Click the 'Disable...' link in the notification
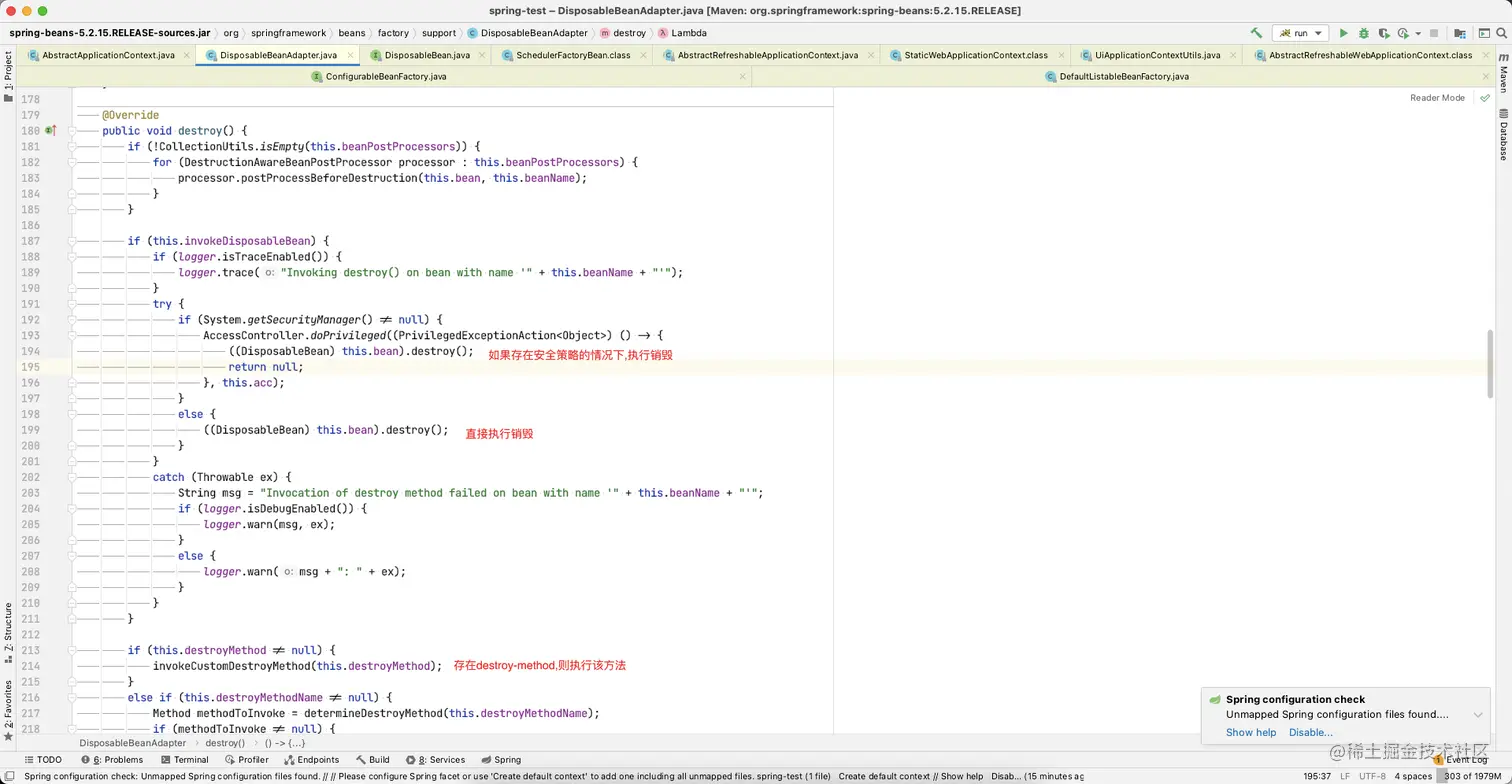The height and width of the screenshot is (784, 1512). 1311,733
